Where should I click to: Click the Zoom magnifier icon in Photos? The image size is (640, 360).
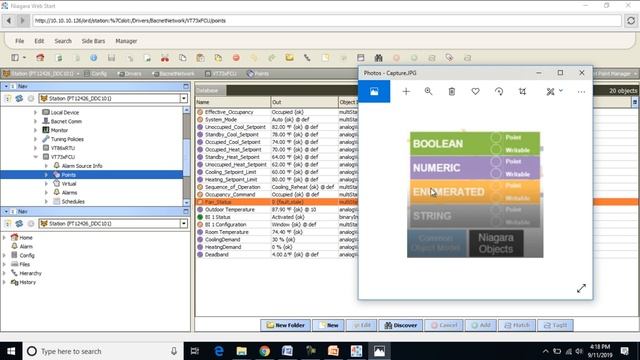click(x=428, y=91)
